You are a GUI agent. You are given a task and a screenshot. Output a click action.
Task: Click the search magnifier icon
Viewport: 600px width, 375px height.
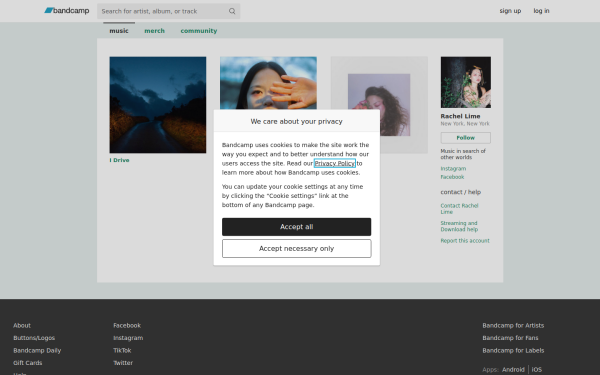(232, 11)
